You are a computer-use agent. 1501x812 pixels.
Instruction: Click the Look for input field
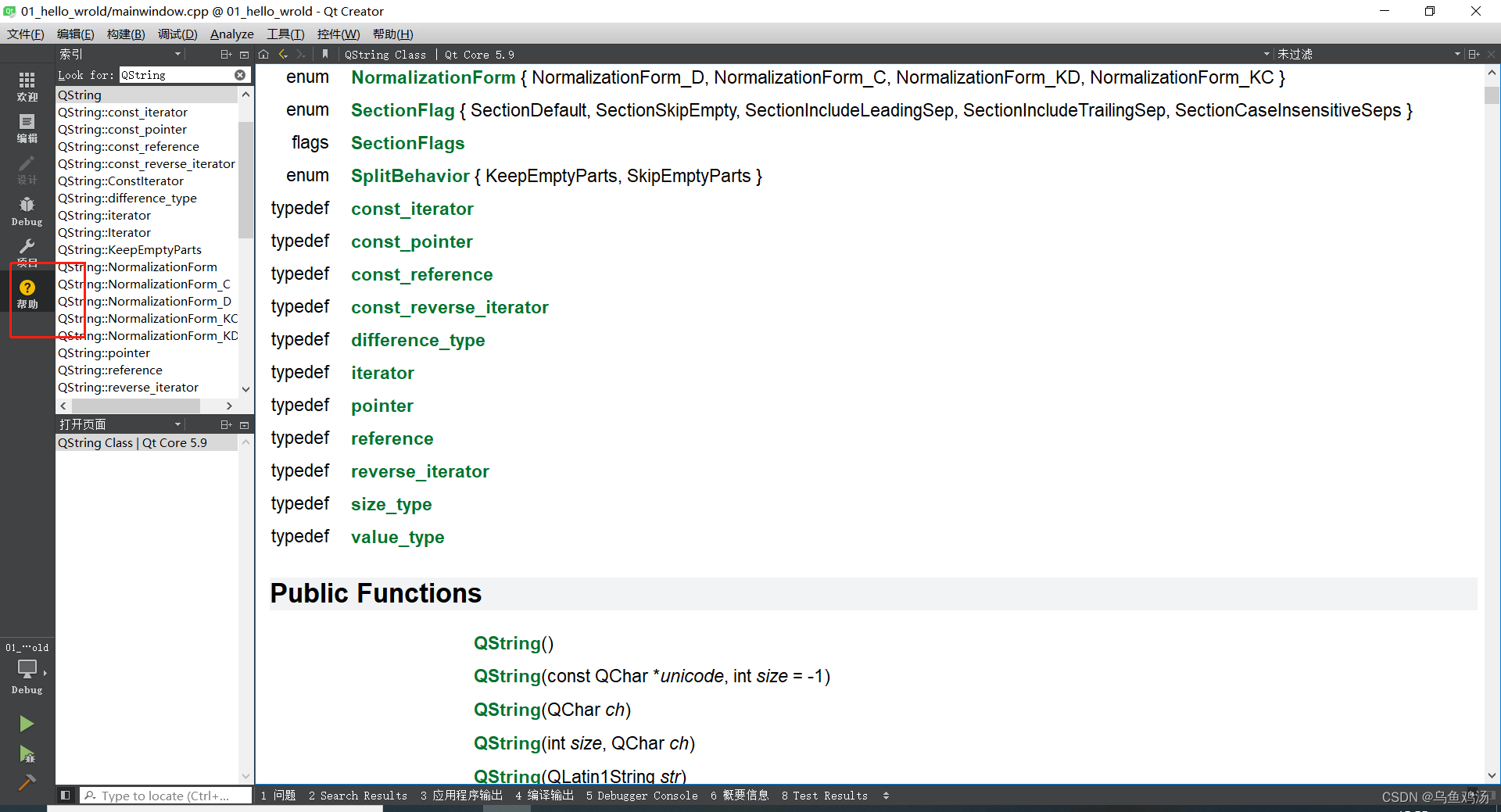[177, 75]
